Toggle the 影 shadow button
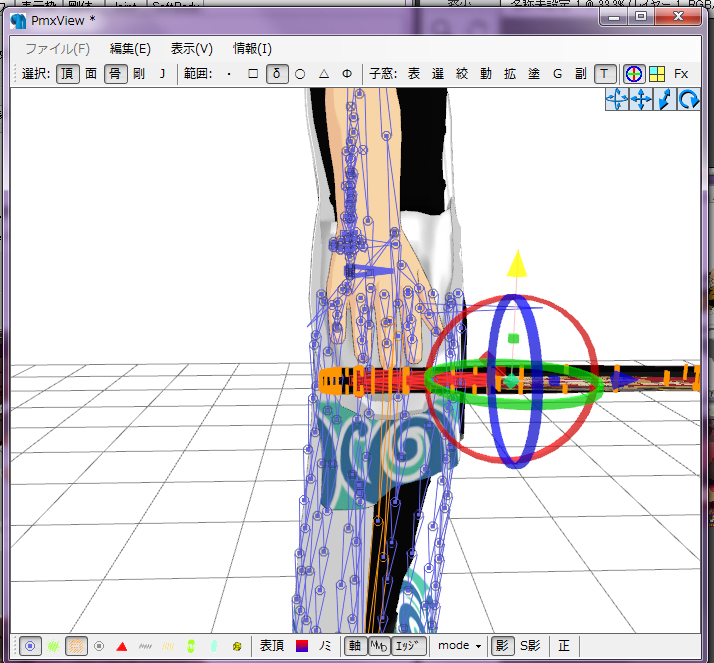The image size is (714, 663). (x=502, y=646)
